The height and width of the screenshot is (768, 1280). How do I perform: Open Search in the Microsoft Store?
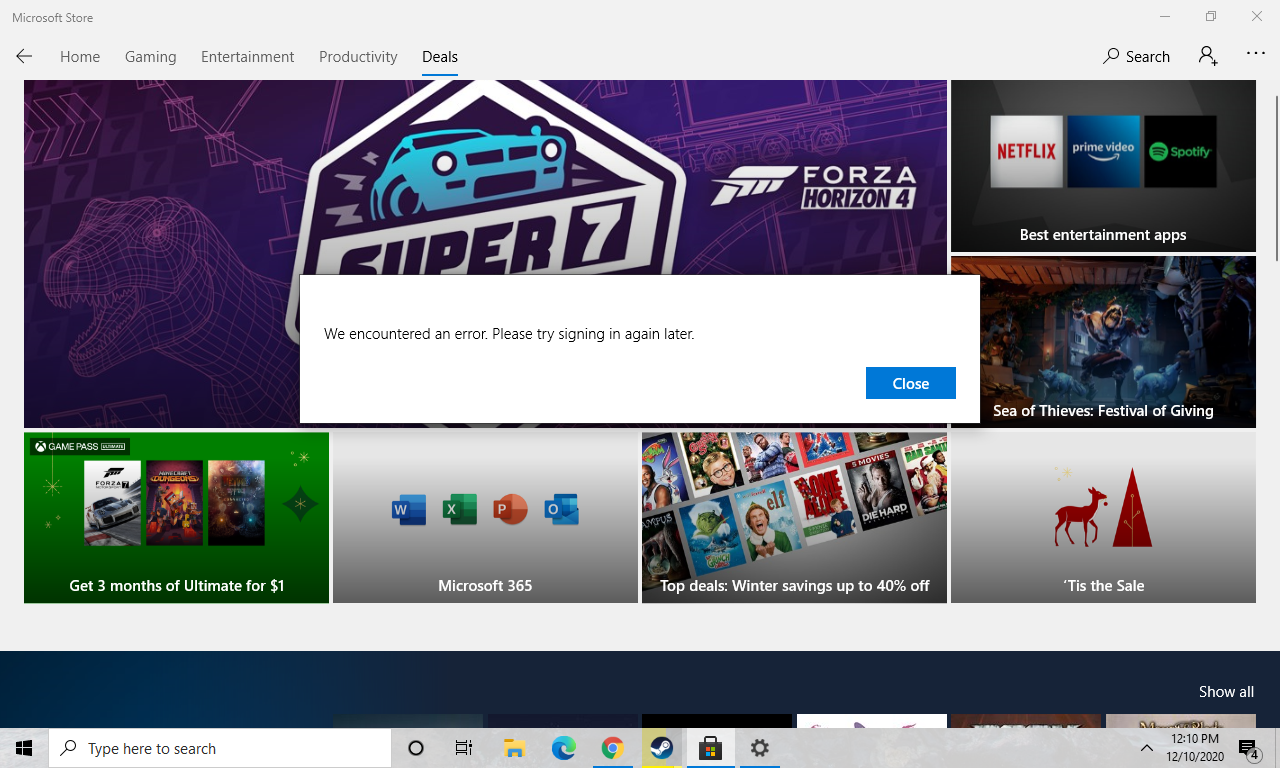(1136, 56)
